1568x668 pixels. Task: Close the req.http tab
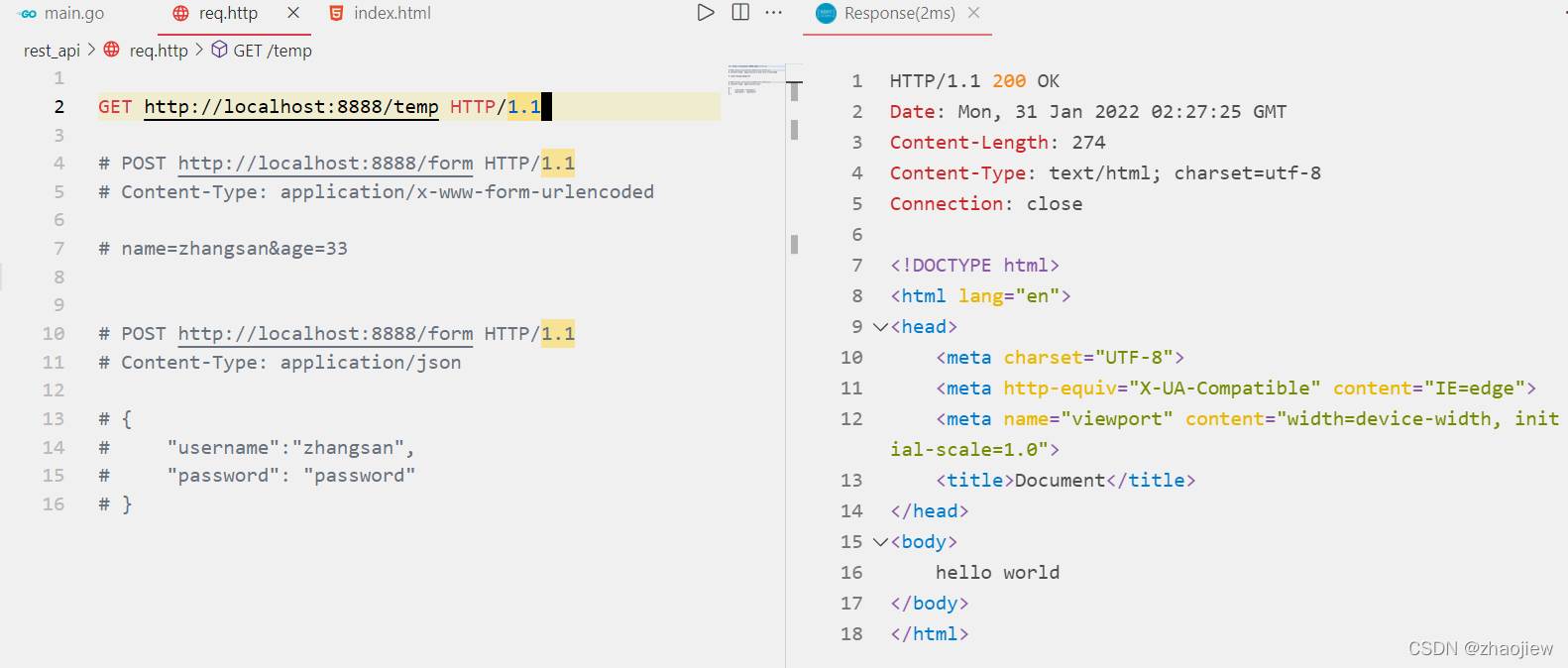click(293, 13)
